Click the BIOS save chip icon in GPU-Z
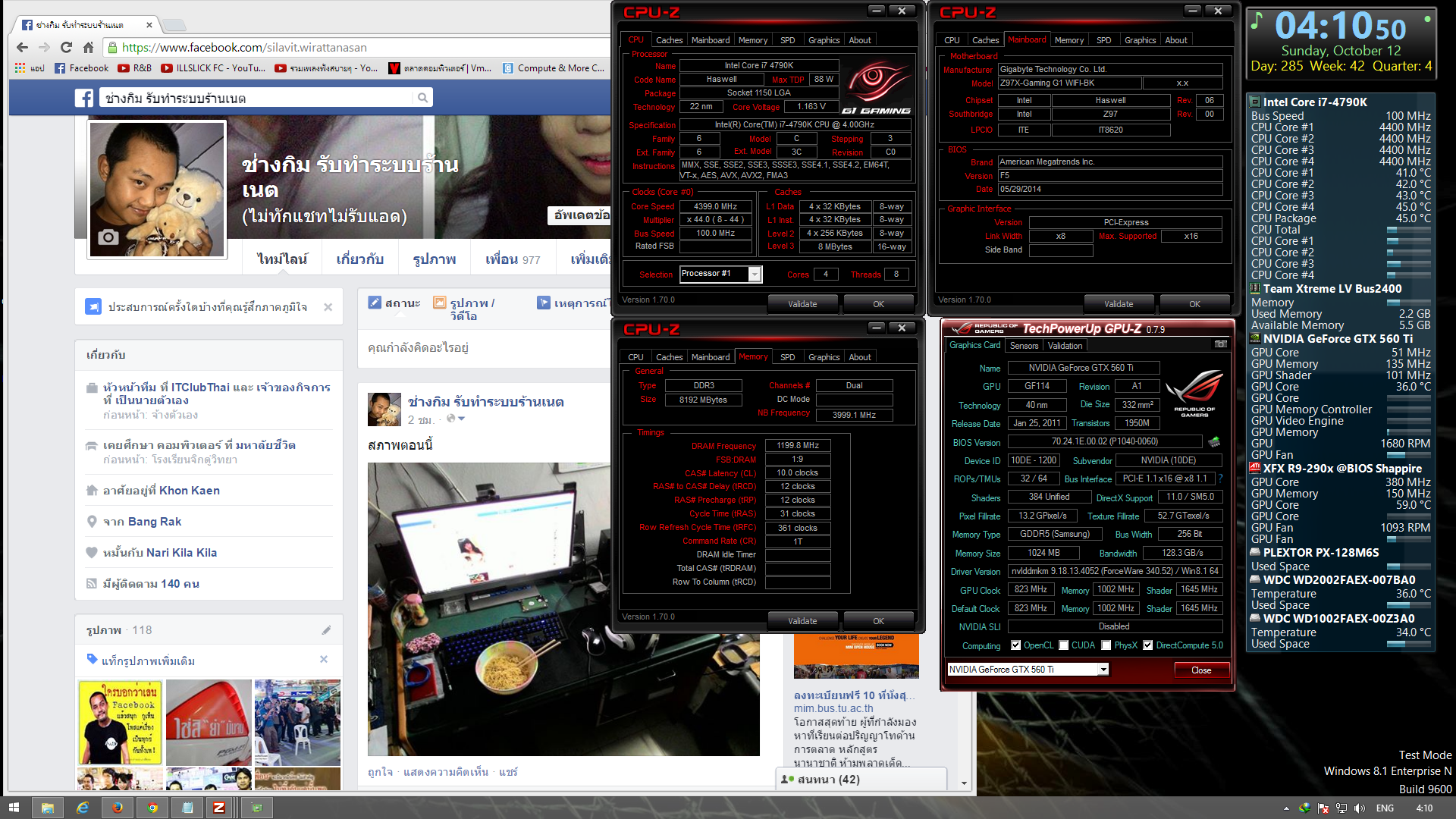The image size is (1456, 819). (x=1214, y=441)
